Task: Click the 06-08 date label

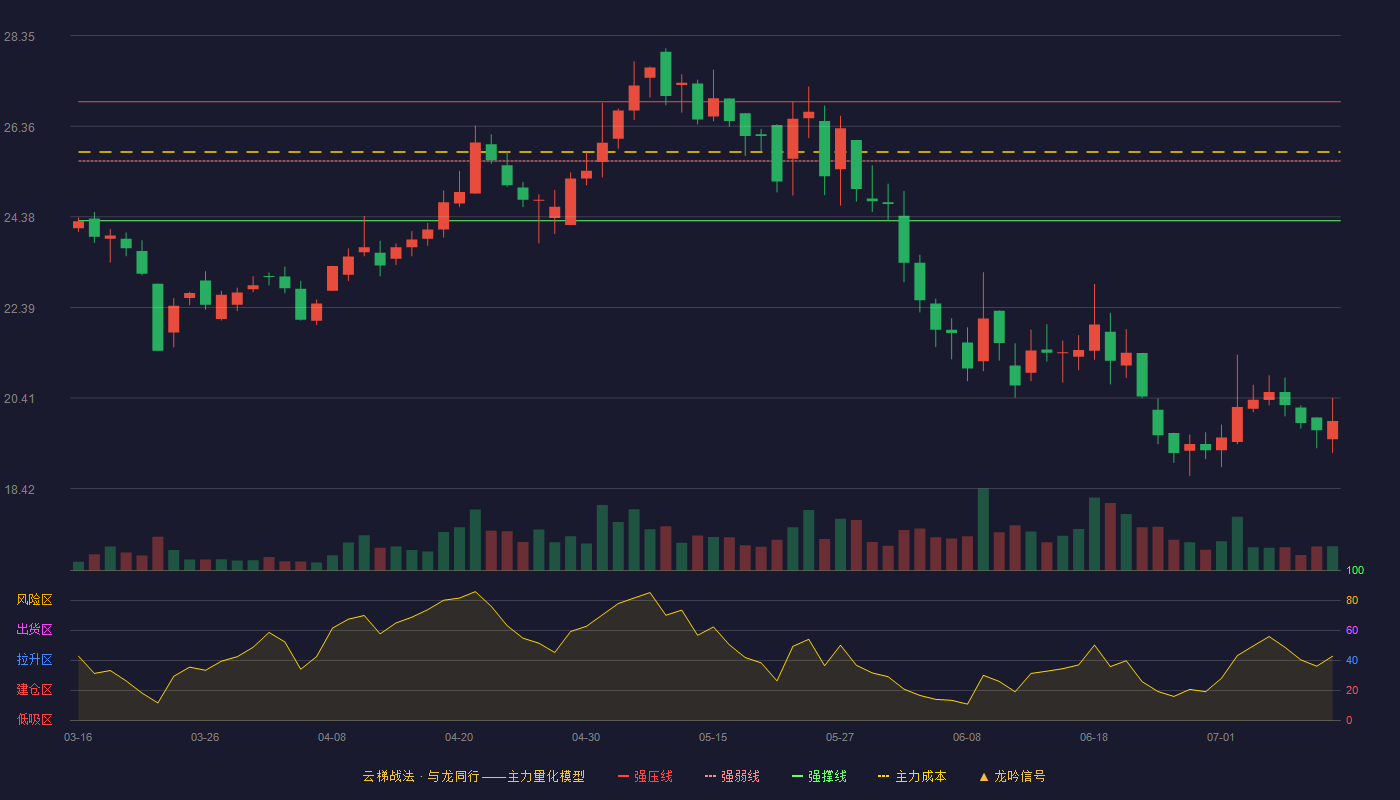Action: point(967,737)
